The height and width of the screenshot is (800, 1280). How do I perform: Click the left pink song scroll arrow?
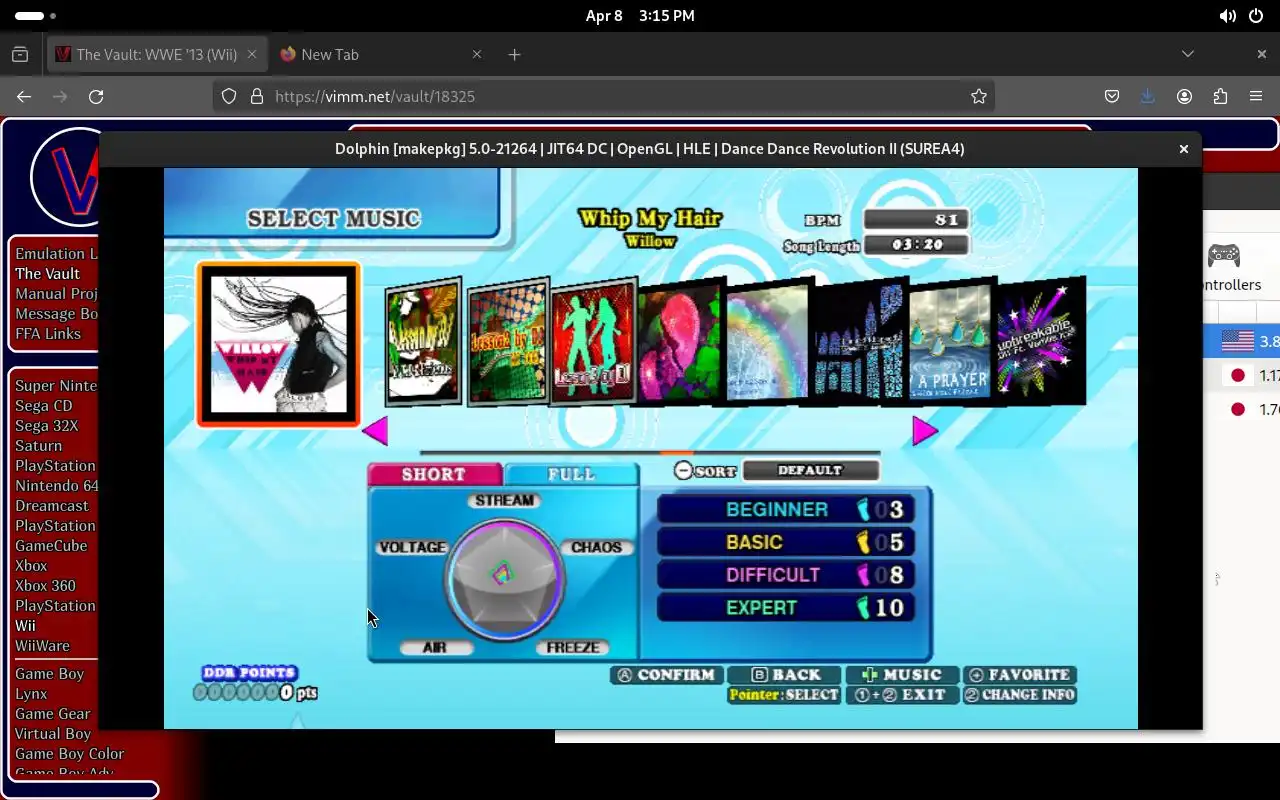[x=375, y=431]
